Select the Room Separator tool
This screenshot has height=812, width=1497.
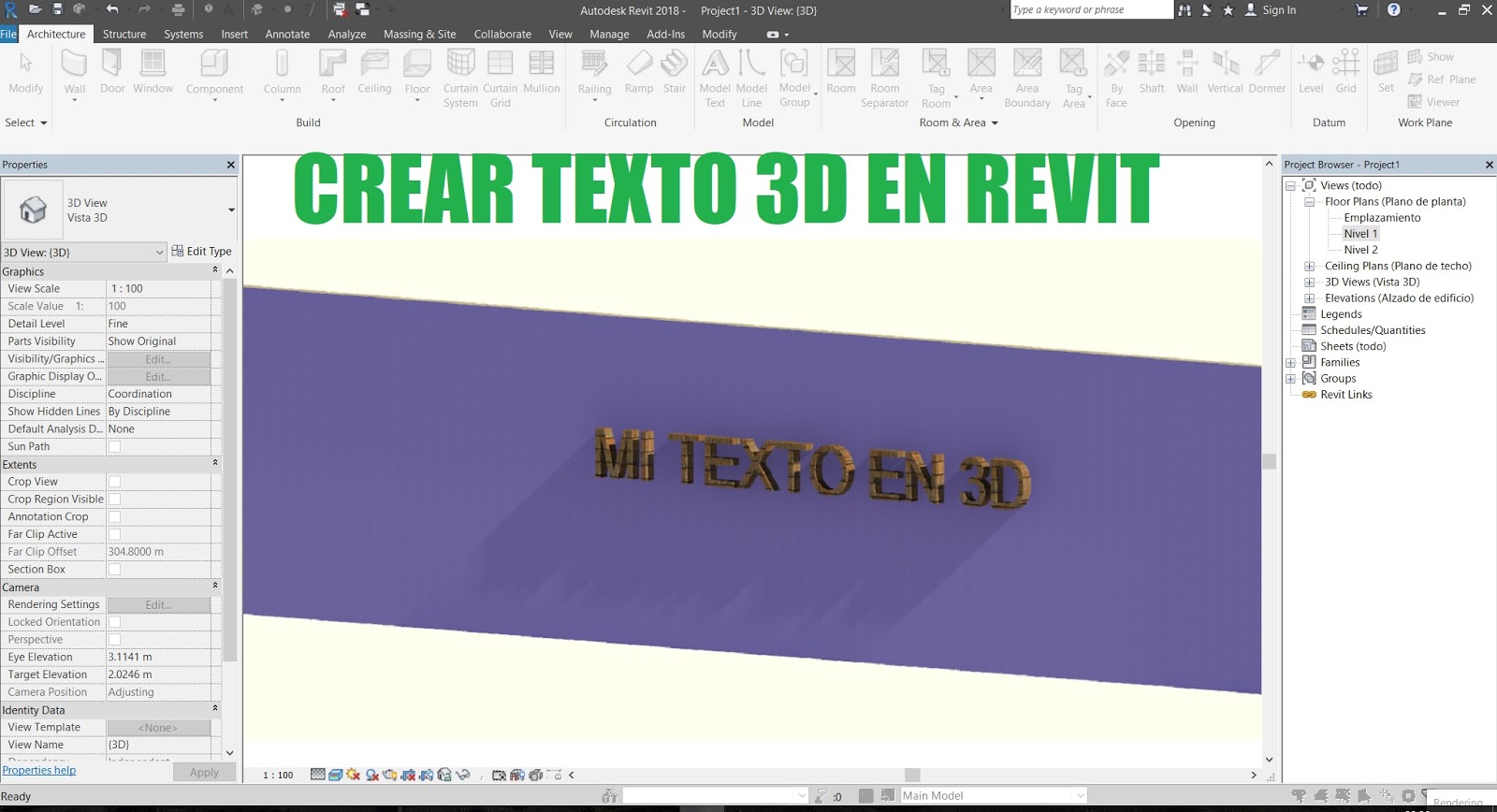tap(884, 79)
